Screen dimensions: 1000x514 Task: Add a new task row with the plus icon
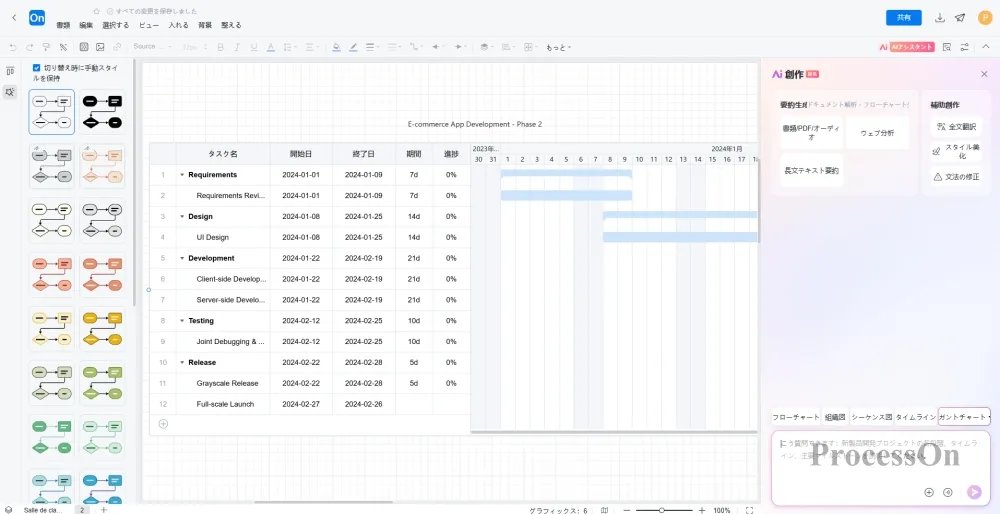click(x=163, y=424)
